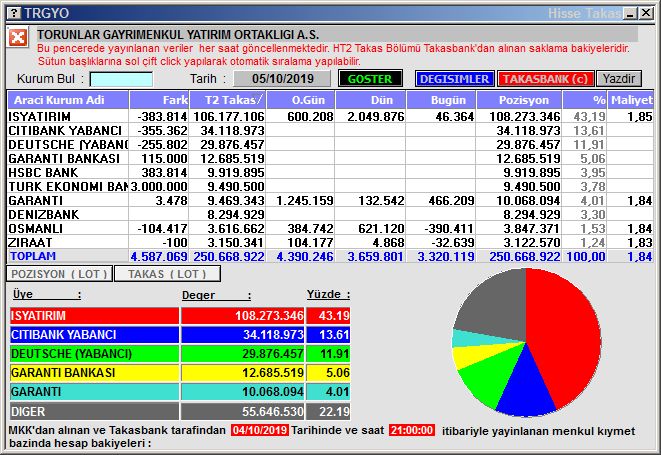
Task: Click the TOPLAM totals row label
Action: pos(33,256)
